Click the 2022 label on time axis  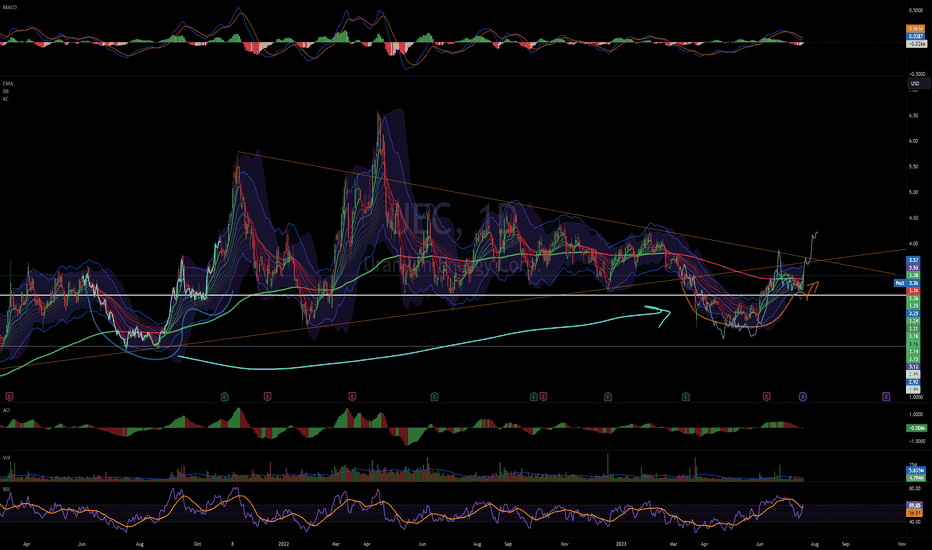click(284, 543)
